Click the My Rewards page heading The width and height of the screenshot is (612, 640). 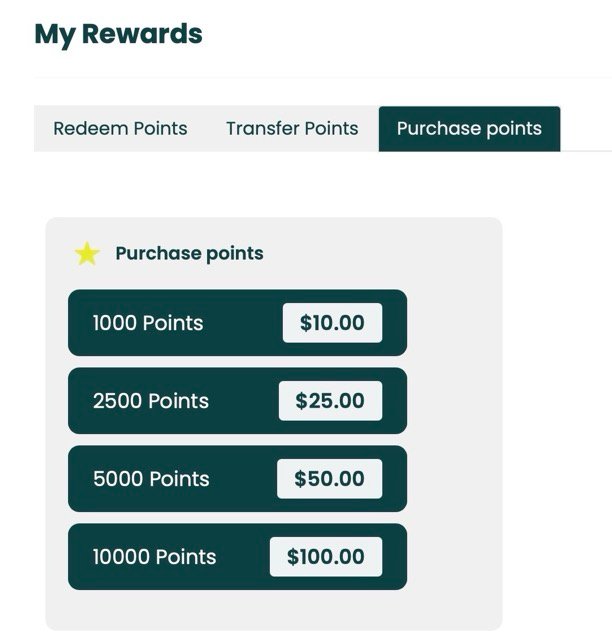(118, 34)
